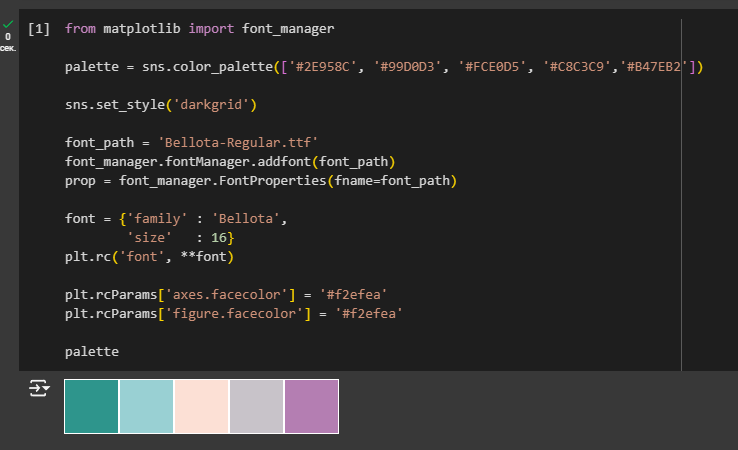Pick the gray palette swatch
738x450 pixels.
click(x=257, y=406)
